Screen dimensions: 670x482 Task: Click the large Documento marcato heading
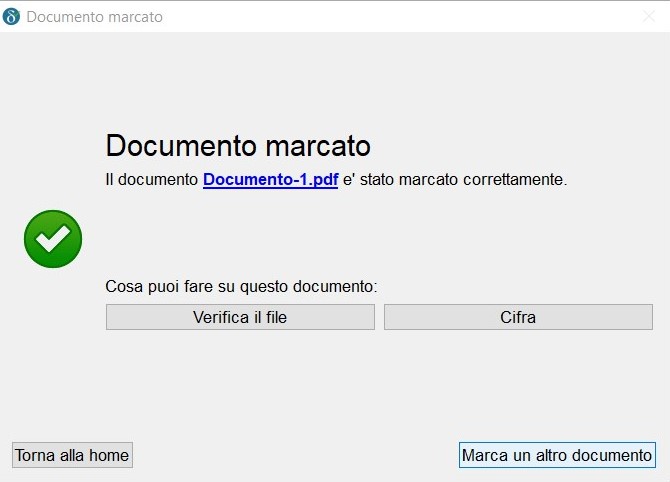click(x=238, y=146)
